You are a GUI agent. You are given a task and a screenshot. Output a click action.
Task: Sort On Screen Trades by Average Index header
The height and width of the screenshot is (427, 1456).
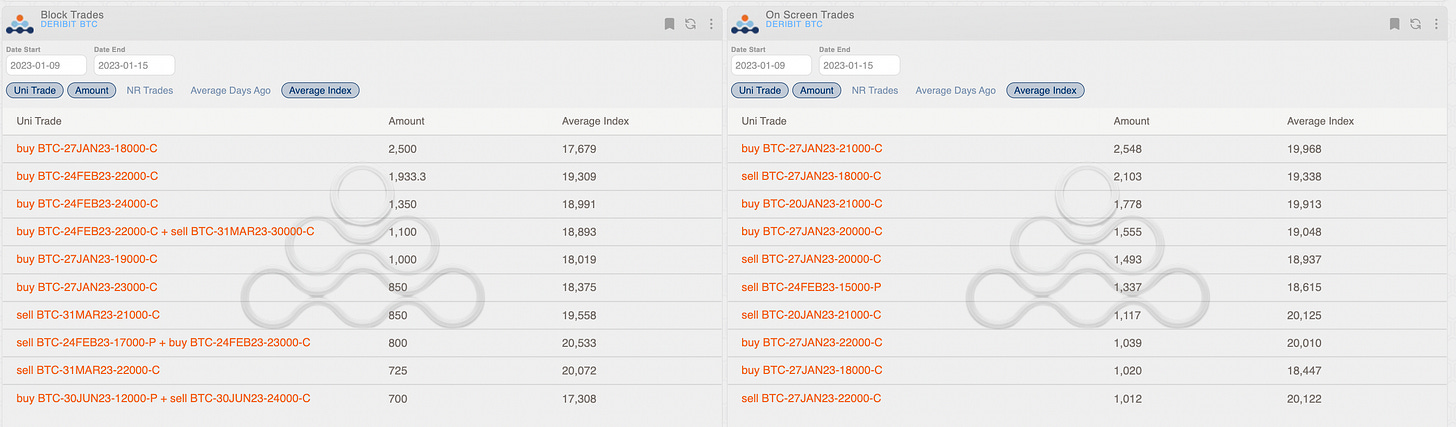click(x=1321, y=121)
